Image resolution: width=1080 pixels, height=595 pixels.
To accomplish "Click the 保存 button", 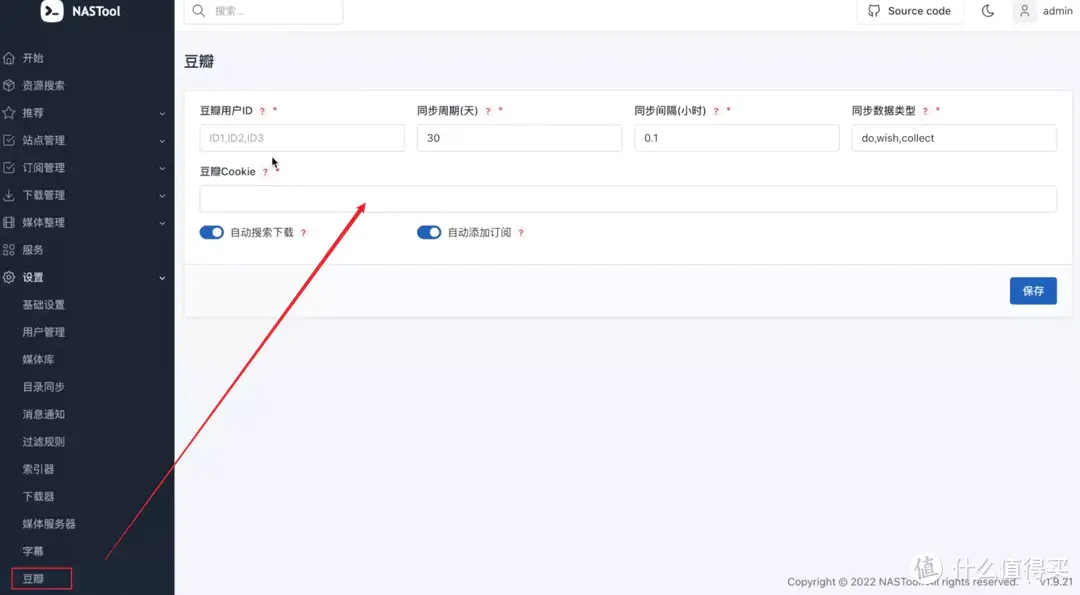I will 1033,290.
